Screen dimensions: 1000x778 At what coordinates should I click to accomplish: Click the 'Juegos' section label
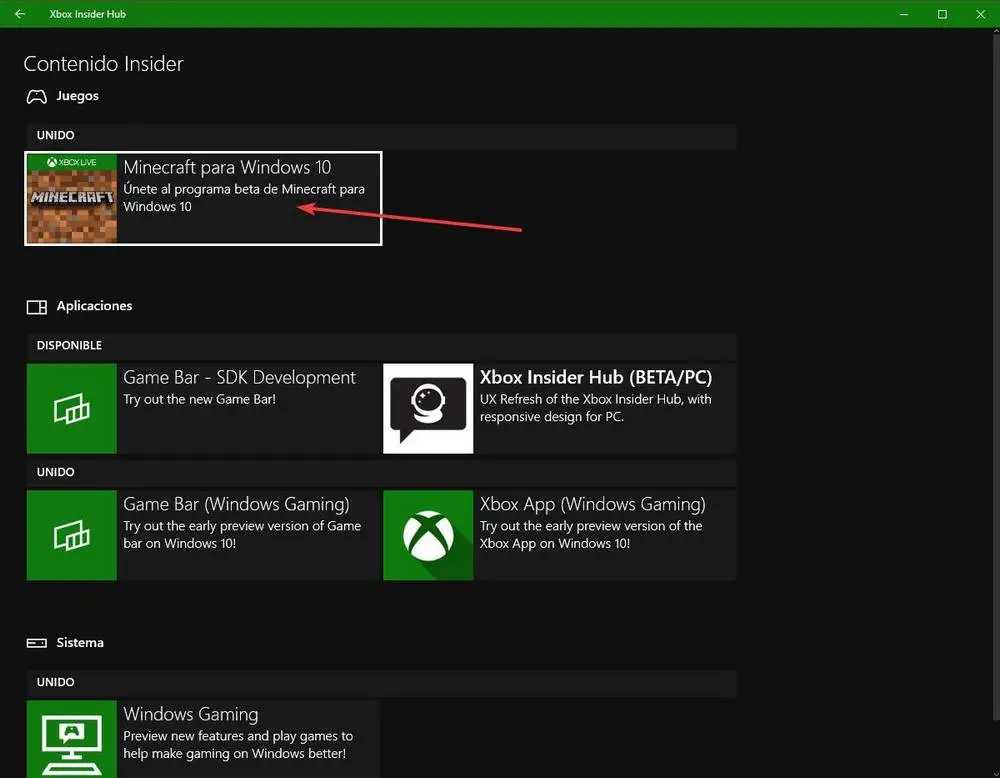77,96
